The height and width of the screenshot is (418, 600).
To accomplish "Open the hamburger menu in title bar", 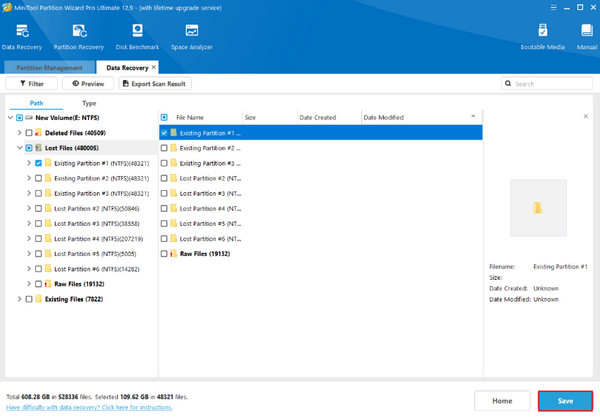I will tap(554, 8).
